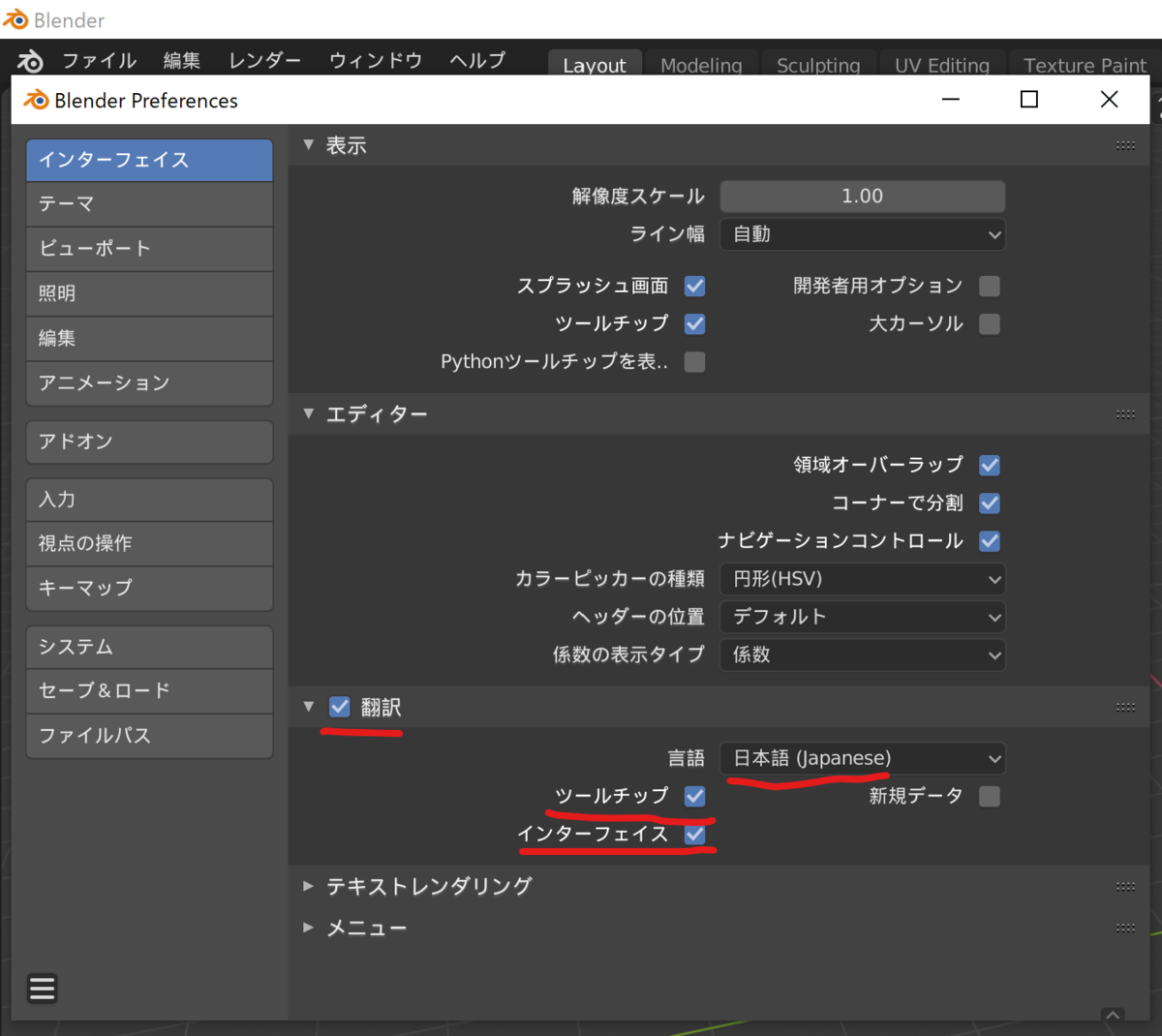Select the セーブ＆ロード preferences category
The image size is (1162, 1036).
149,691
